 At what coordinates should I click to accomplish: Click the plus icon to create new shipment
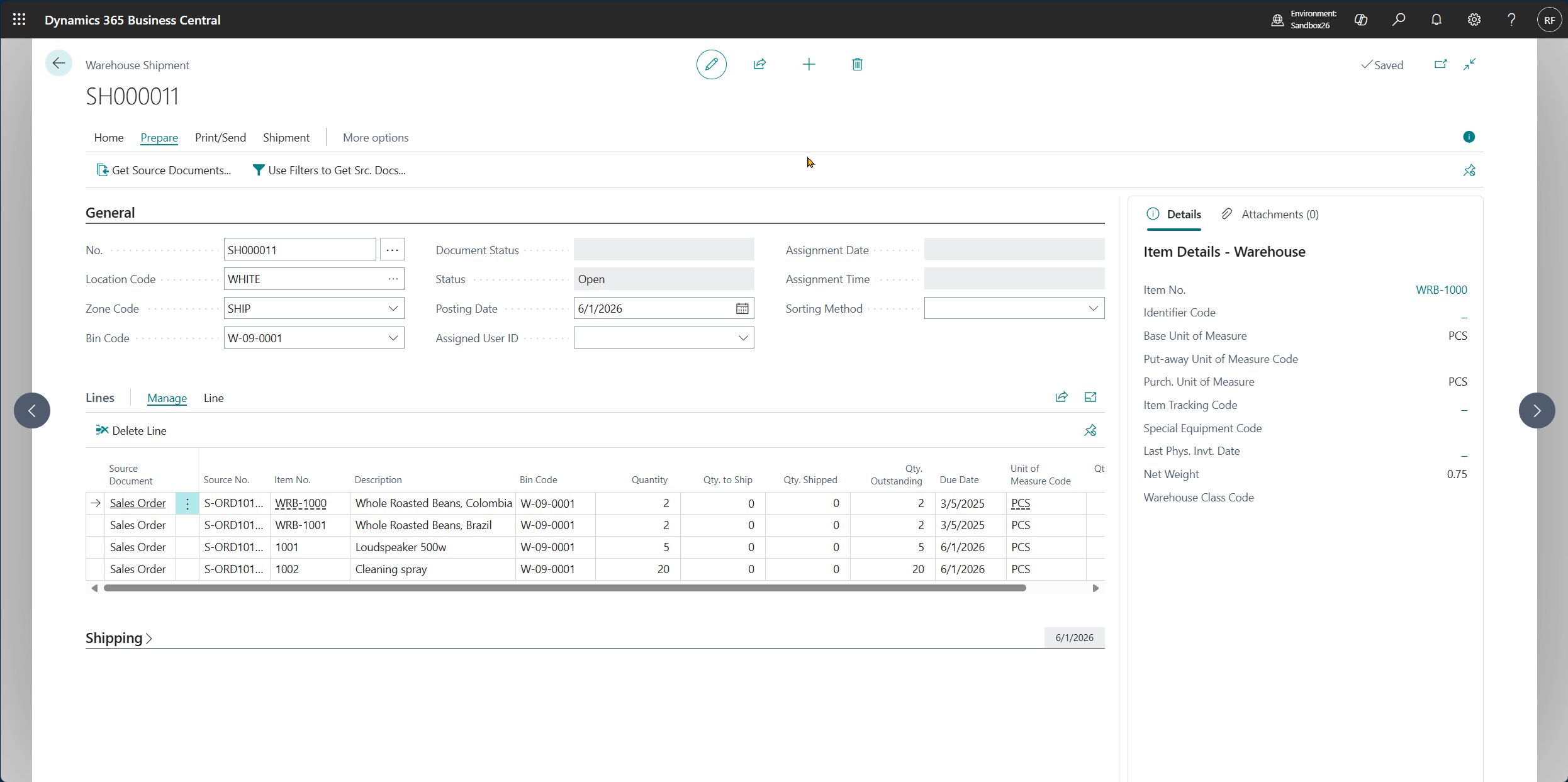(x=809, y=64)
